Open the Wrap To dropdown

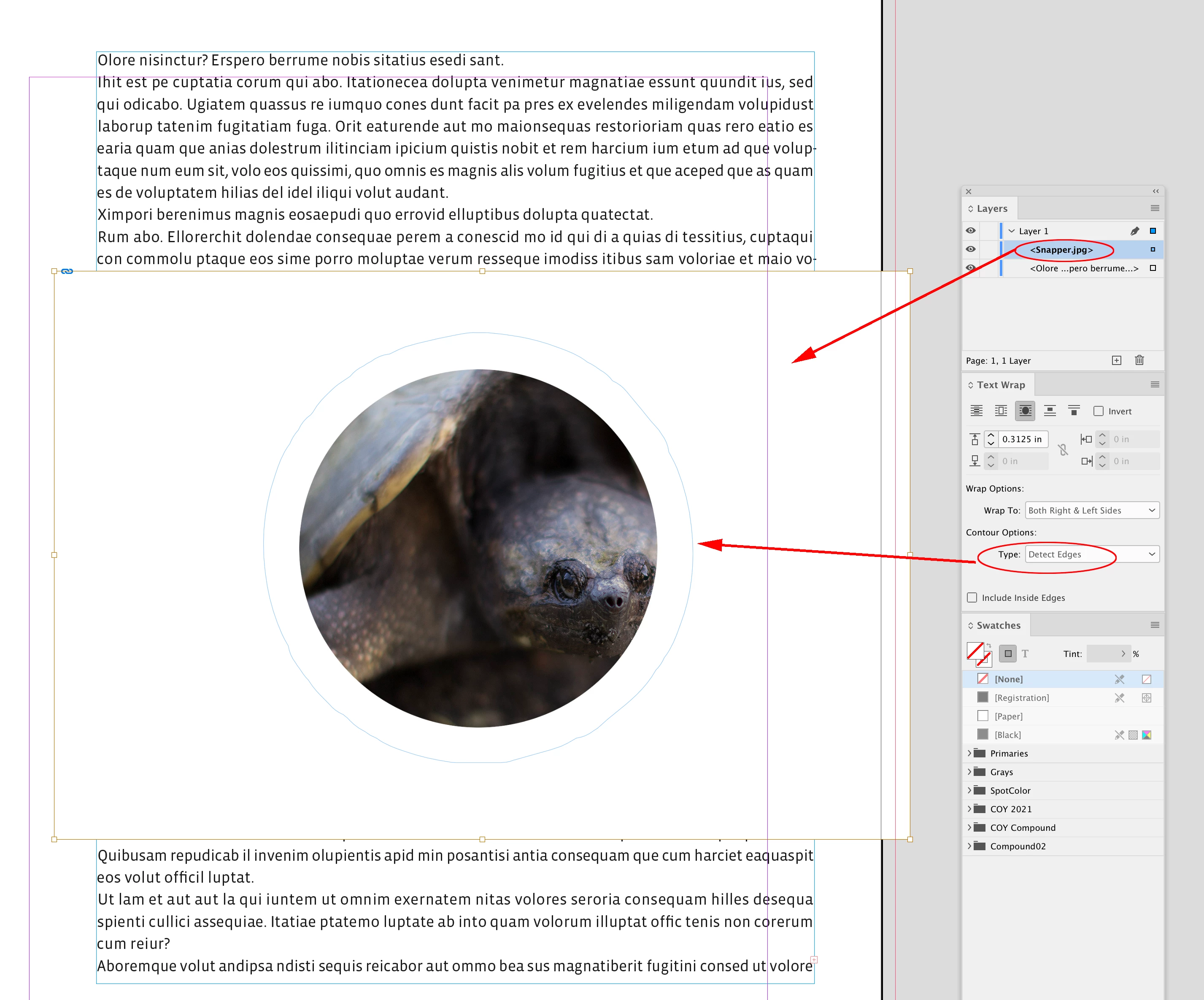pyautogui.click(x=1092, y=510)
